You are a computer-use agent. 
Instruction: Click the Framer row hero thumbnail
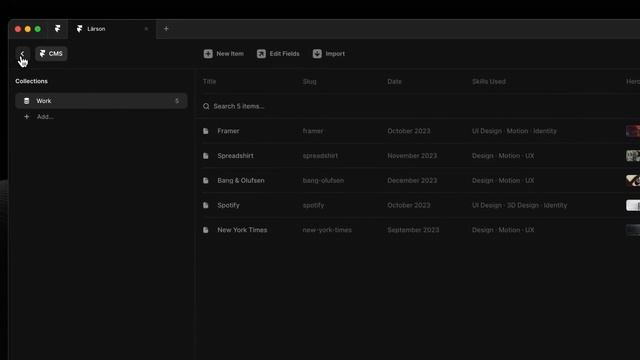tap(633, 131)
